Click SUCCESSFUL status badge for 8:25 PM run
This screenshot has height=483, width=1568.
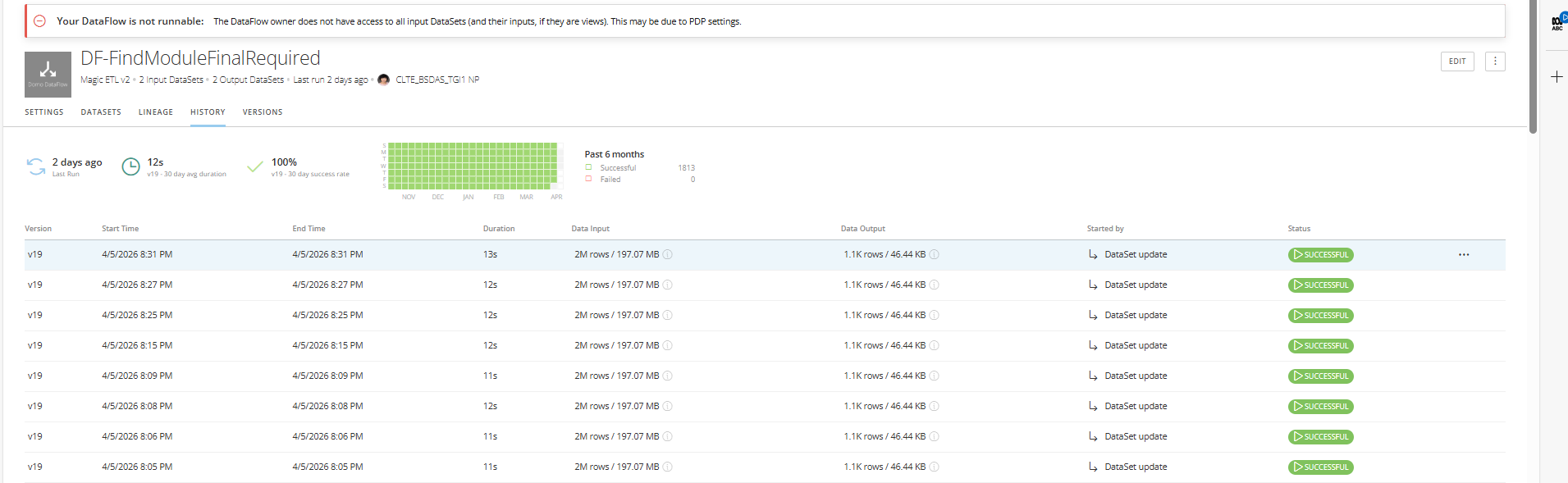(1320, 316)
